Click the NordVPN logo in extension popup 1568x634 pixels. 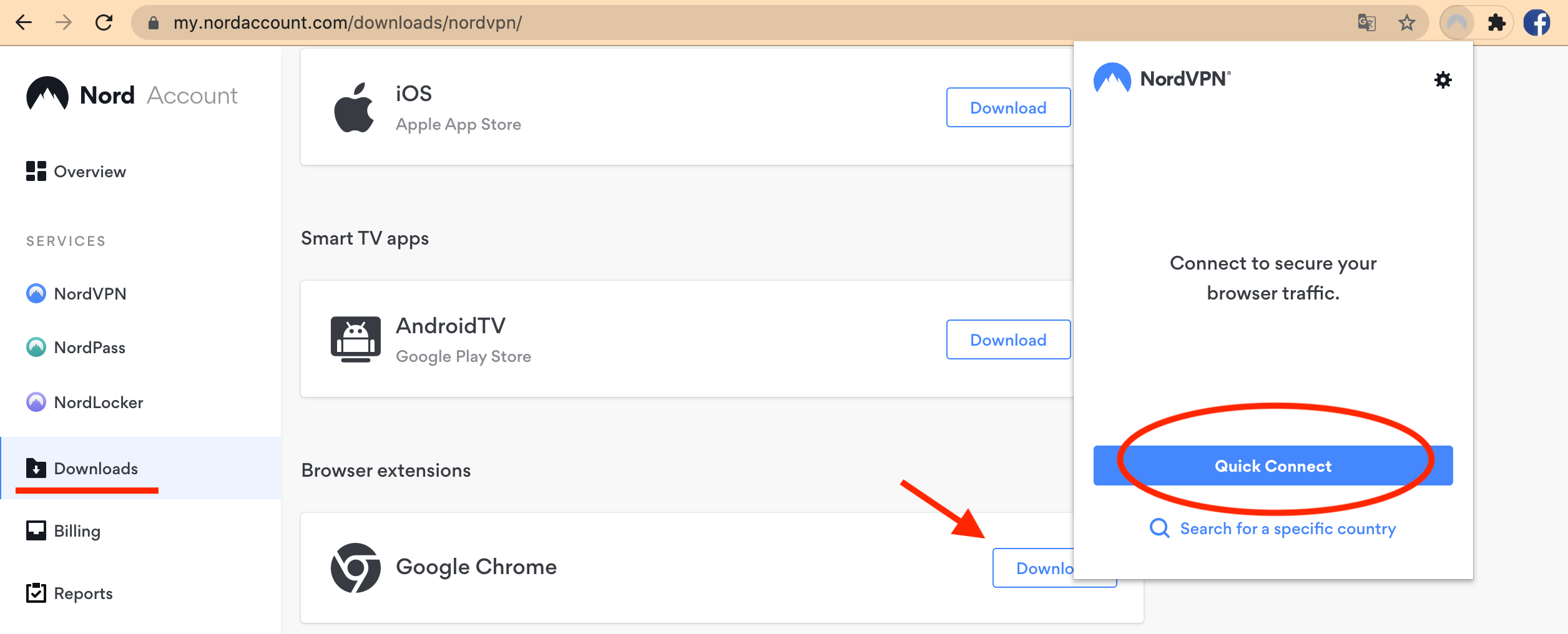1162,78
